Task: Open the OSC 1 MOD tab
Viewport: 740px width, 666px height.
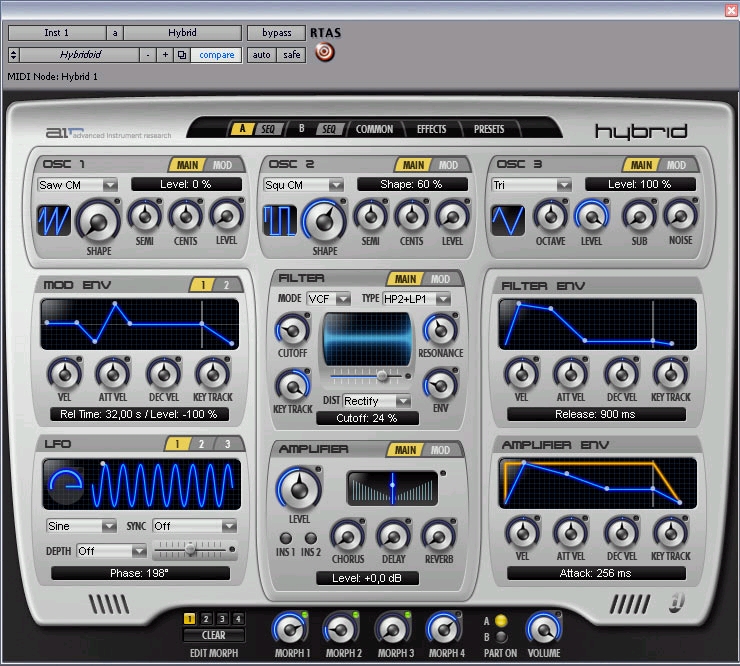Action: coord(222,165)
